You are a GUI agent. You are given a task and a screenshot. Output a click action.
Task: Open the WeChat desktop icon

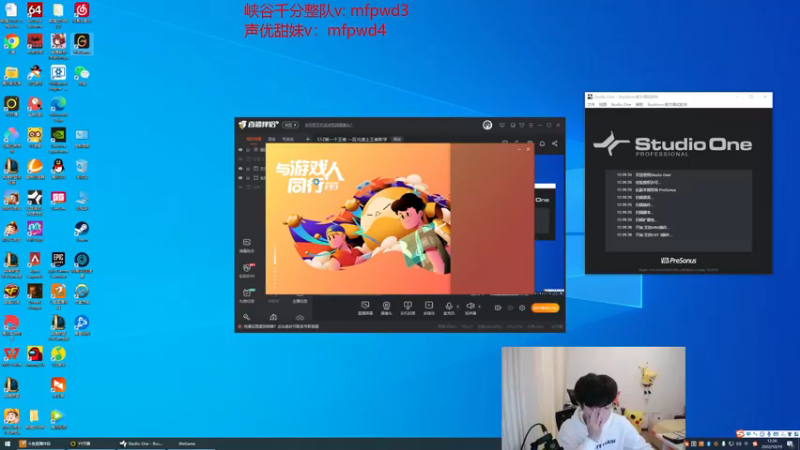[82, 73]
